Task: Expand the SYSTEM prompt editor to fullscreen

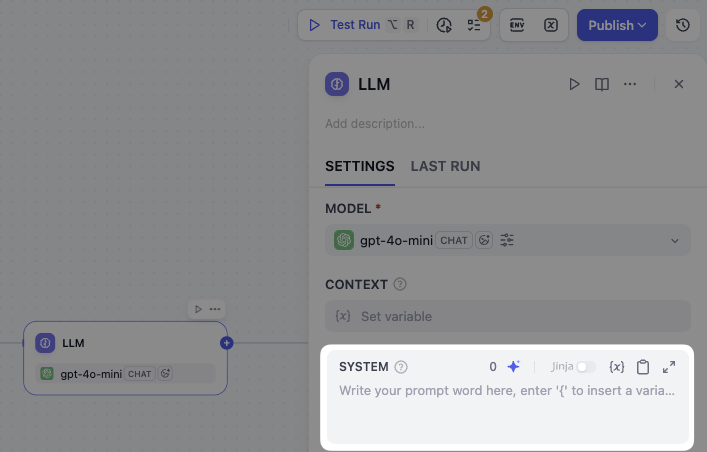Action: [669, 367]
